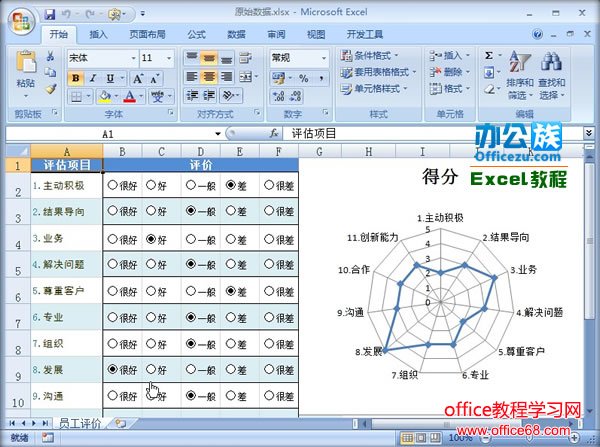This screenshot has height=447, width=600.
Task: Click the AutoSum sigma icon
Action: click(x=489, y=56)
